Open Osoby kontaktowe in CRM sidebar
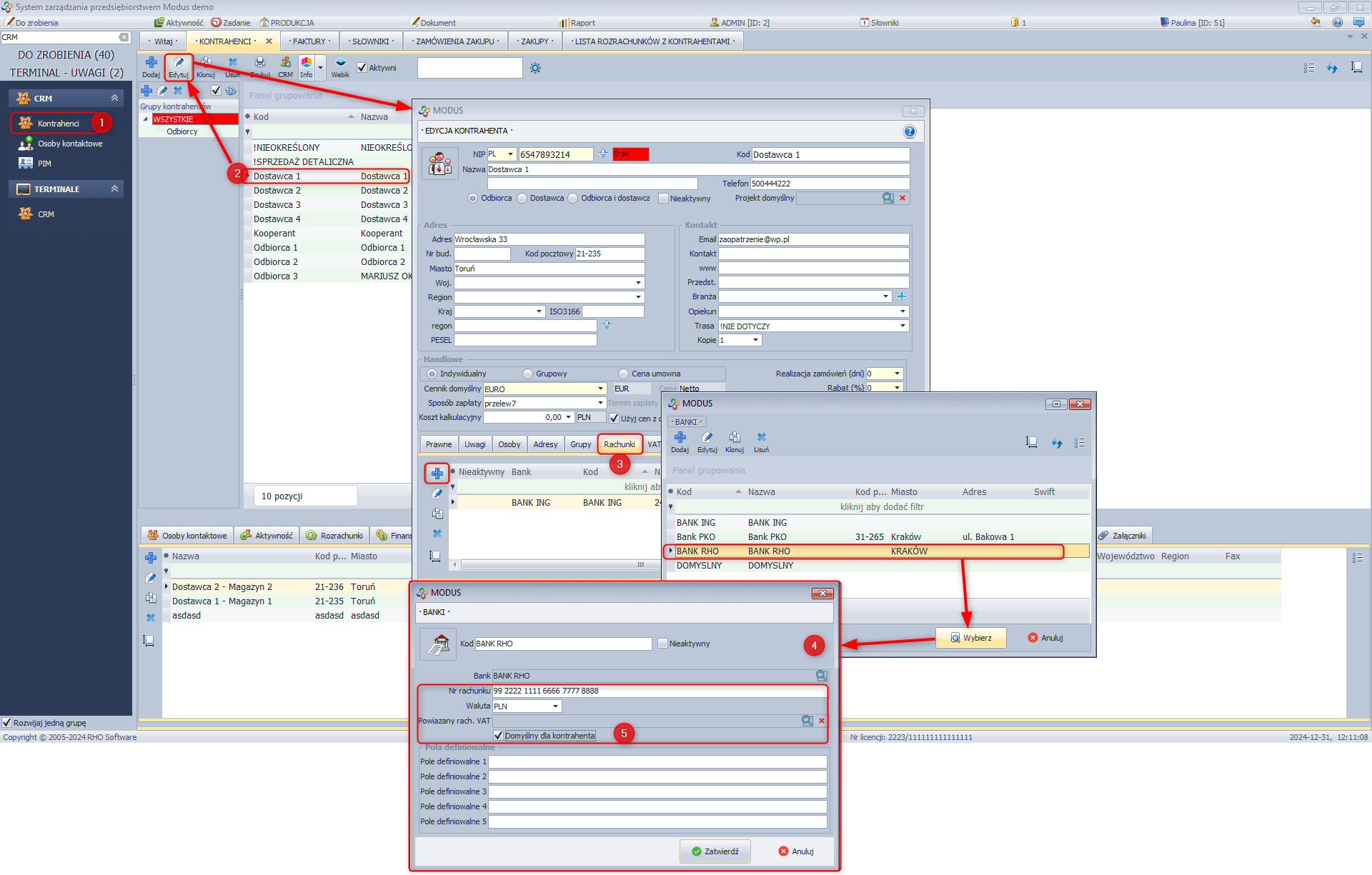 pos(69,144)
